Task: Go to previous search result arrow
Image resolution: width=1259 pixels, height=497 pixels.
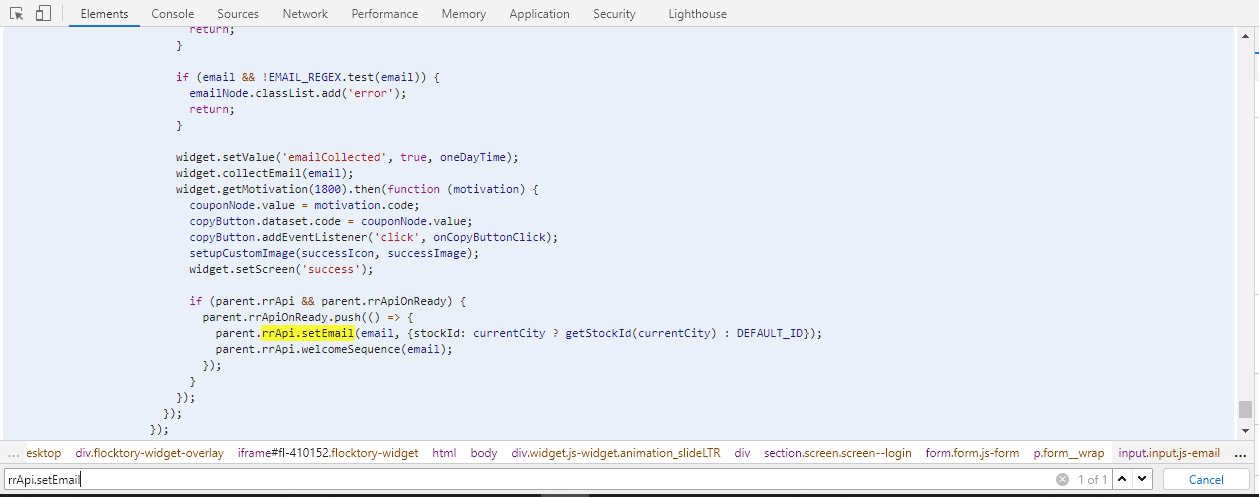Action: (1122, 480)
